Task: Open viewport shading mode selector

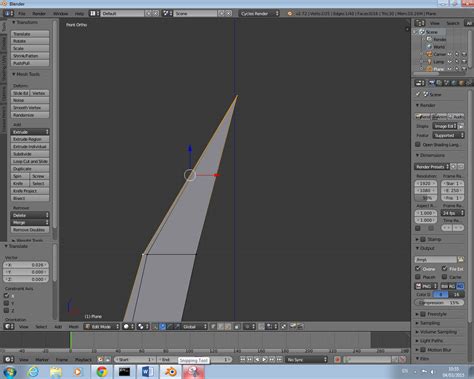Action: coord(128,326)
